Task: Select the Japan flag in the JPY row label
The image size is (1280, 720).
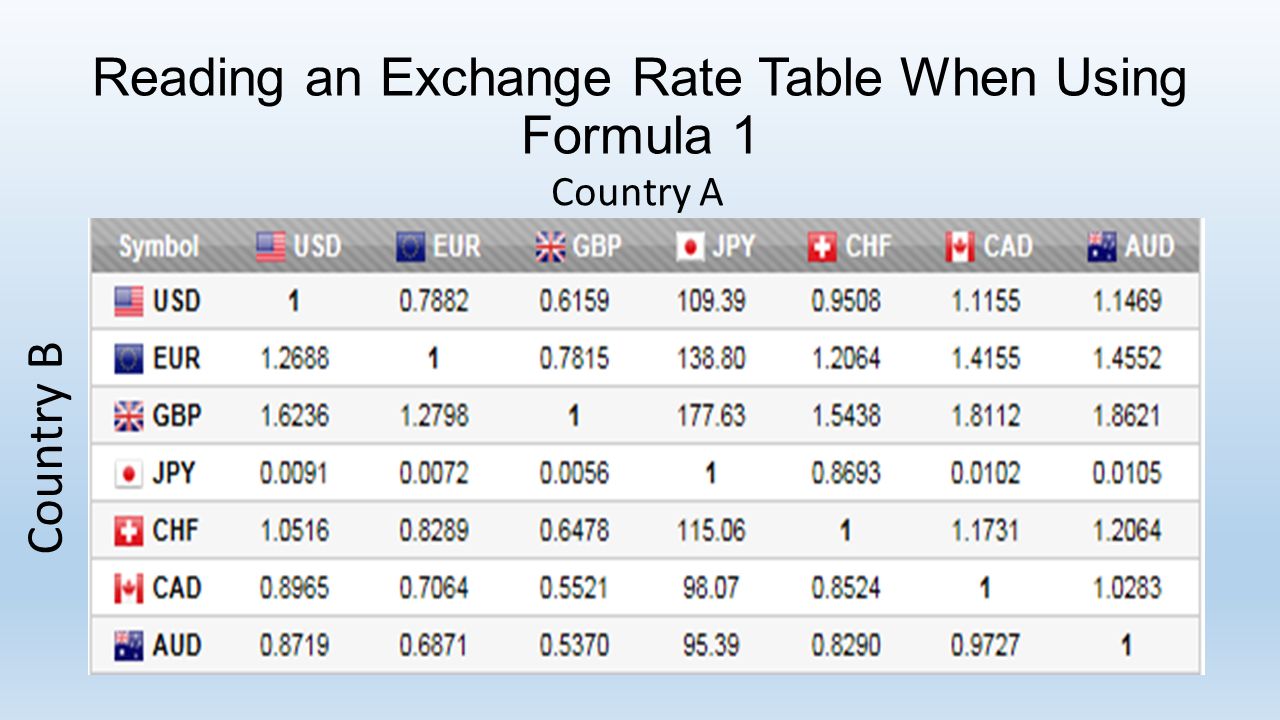Action: point(129,473)
